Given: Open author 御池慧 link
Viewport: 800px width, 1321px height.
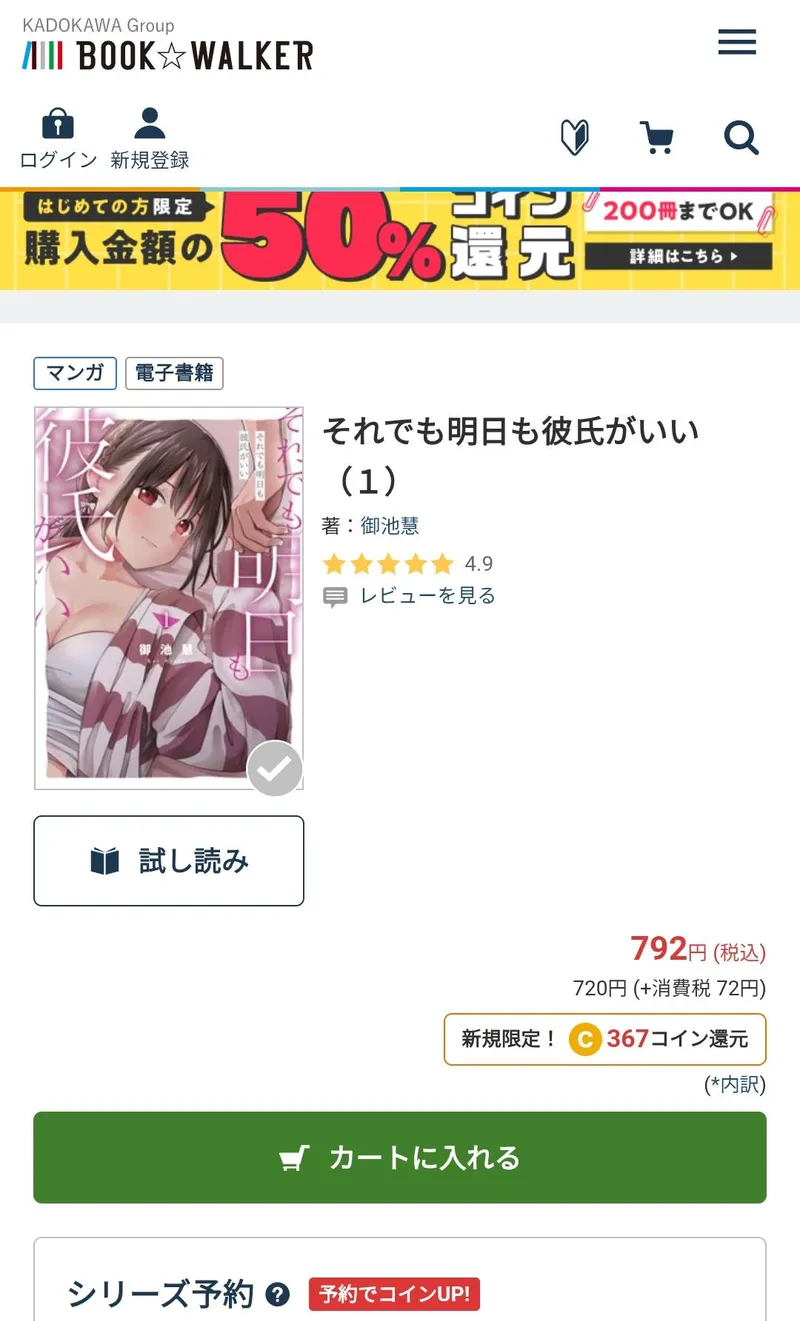Looking at the screenshot, I should [389, 526].
